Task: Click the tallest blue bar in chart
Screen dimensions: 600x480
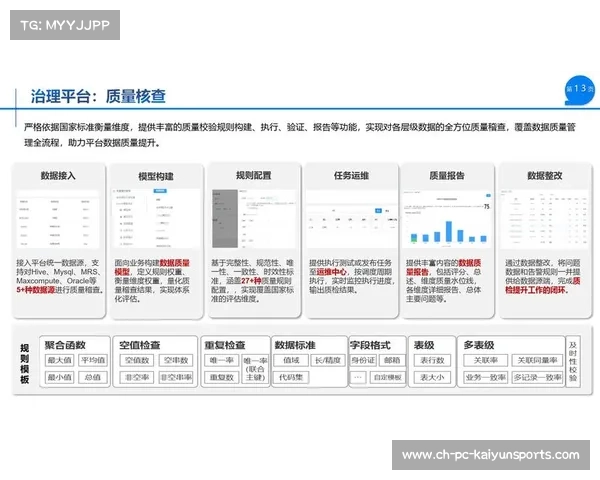Action: point(448,232)
